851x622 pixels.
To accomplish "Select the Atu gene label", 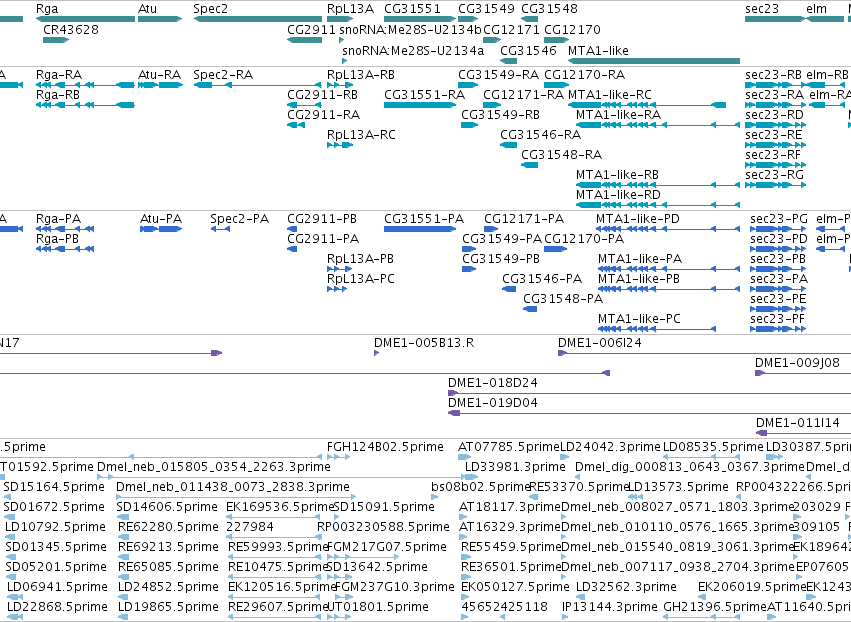I will 147,9.
